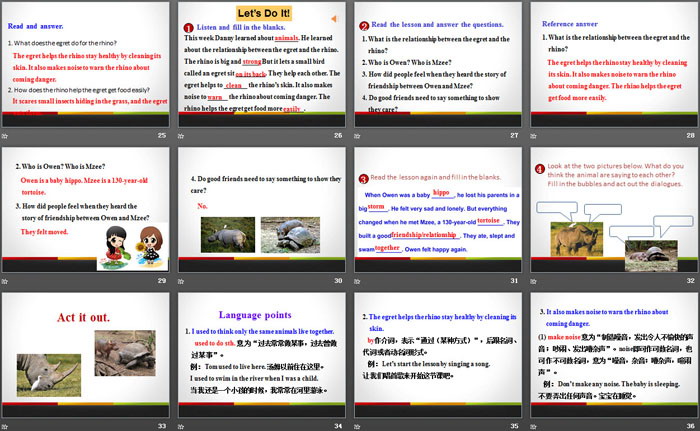Click the 'hippo' blank answer on slide 31

[441, 192]
